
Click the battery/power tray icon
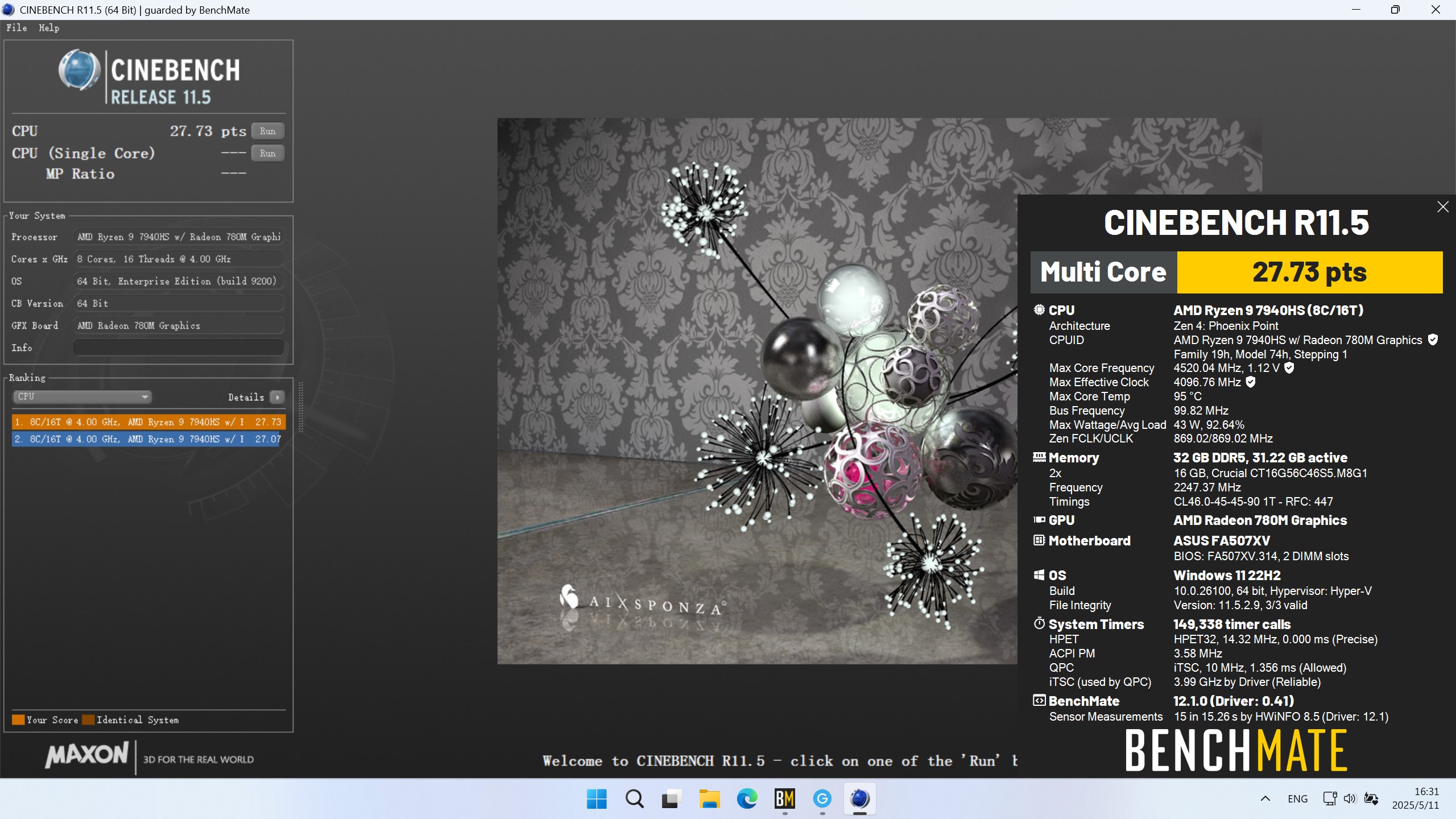click(1371, 799)
